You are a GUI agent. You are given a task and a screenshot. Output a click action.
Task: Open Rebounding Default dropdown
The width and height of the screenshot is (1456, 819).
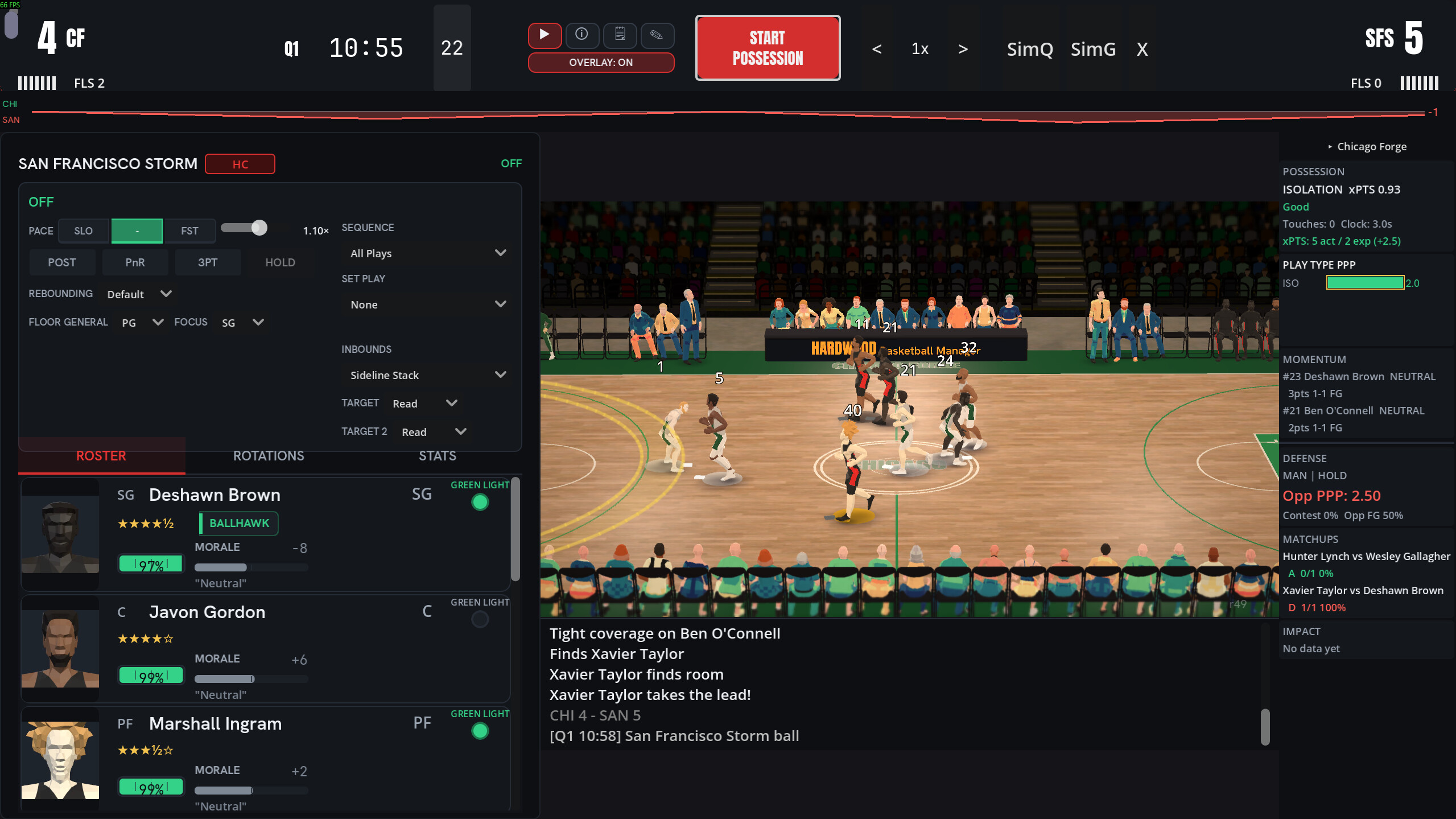139,294
